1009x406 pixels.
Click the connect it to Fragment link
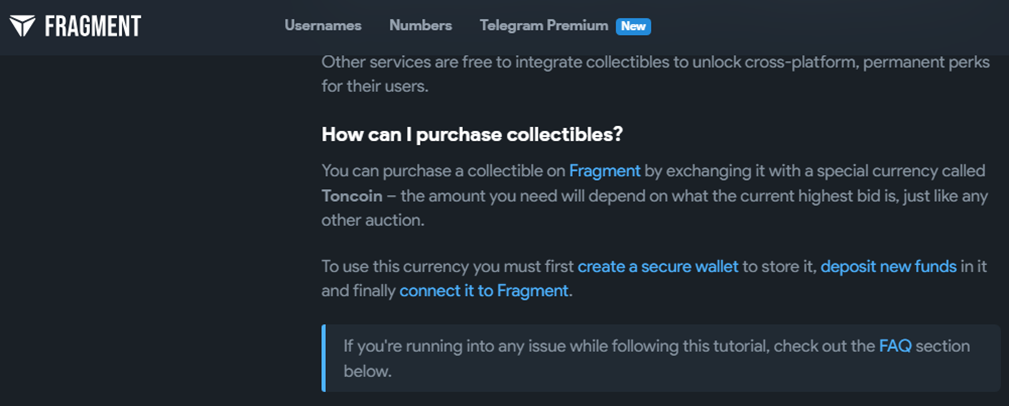coord(484,291)
